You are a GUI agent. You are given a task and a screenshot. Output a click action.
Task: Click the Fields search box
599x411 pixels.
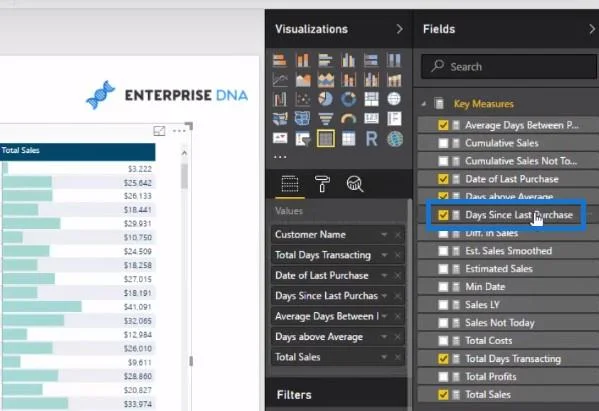tap(508, 66)
